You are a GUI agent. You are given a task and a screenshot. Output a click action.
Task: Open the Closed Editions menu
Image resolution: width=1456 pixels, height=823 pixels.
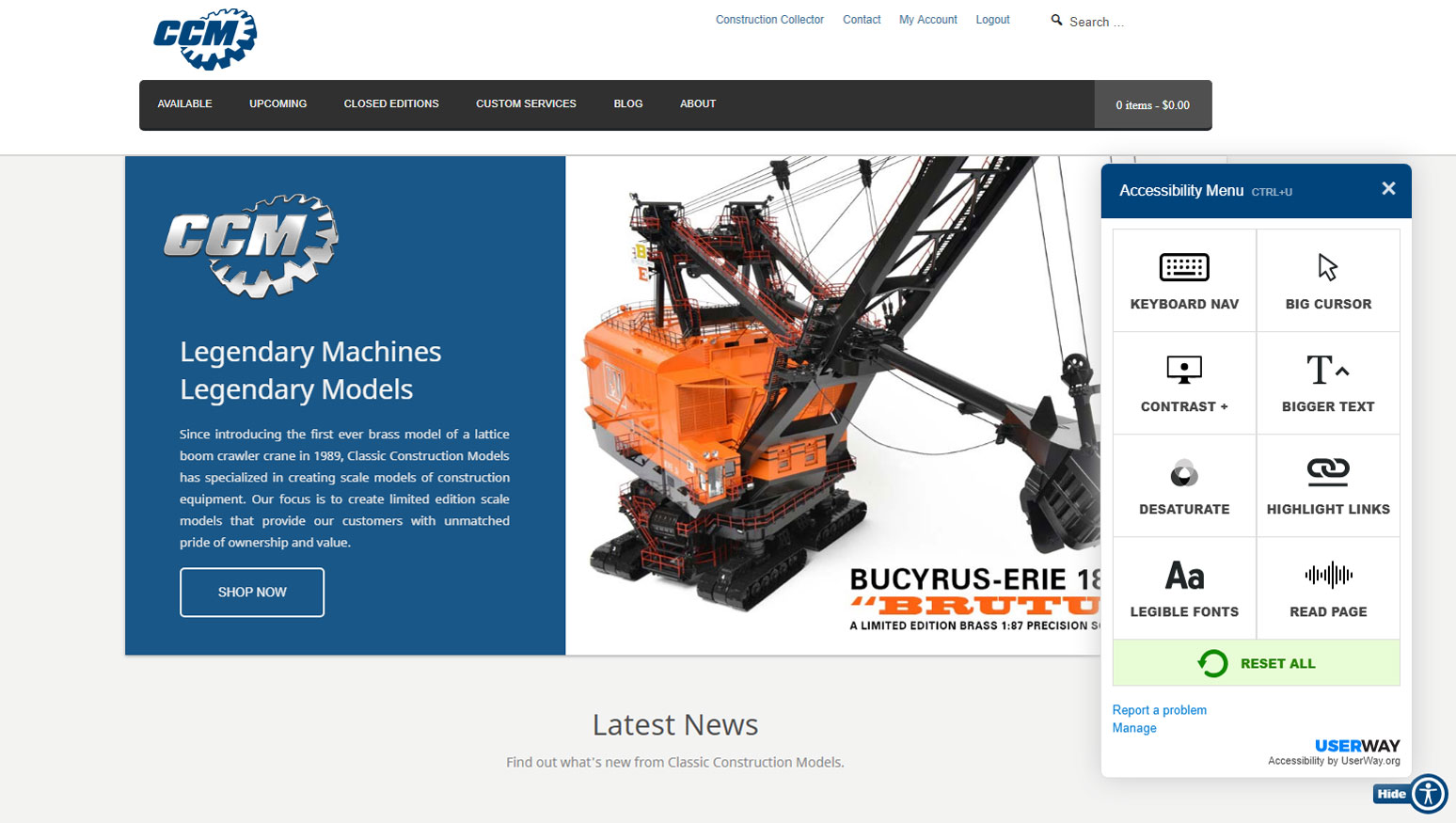tap(391, 104)
